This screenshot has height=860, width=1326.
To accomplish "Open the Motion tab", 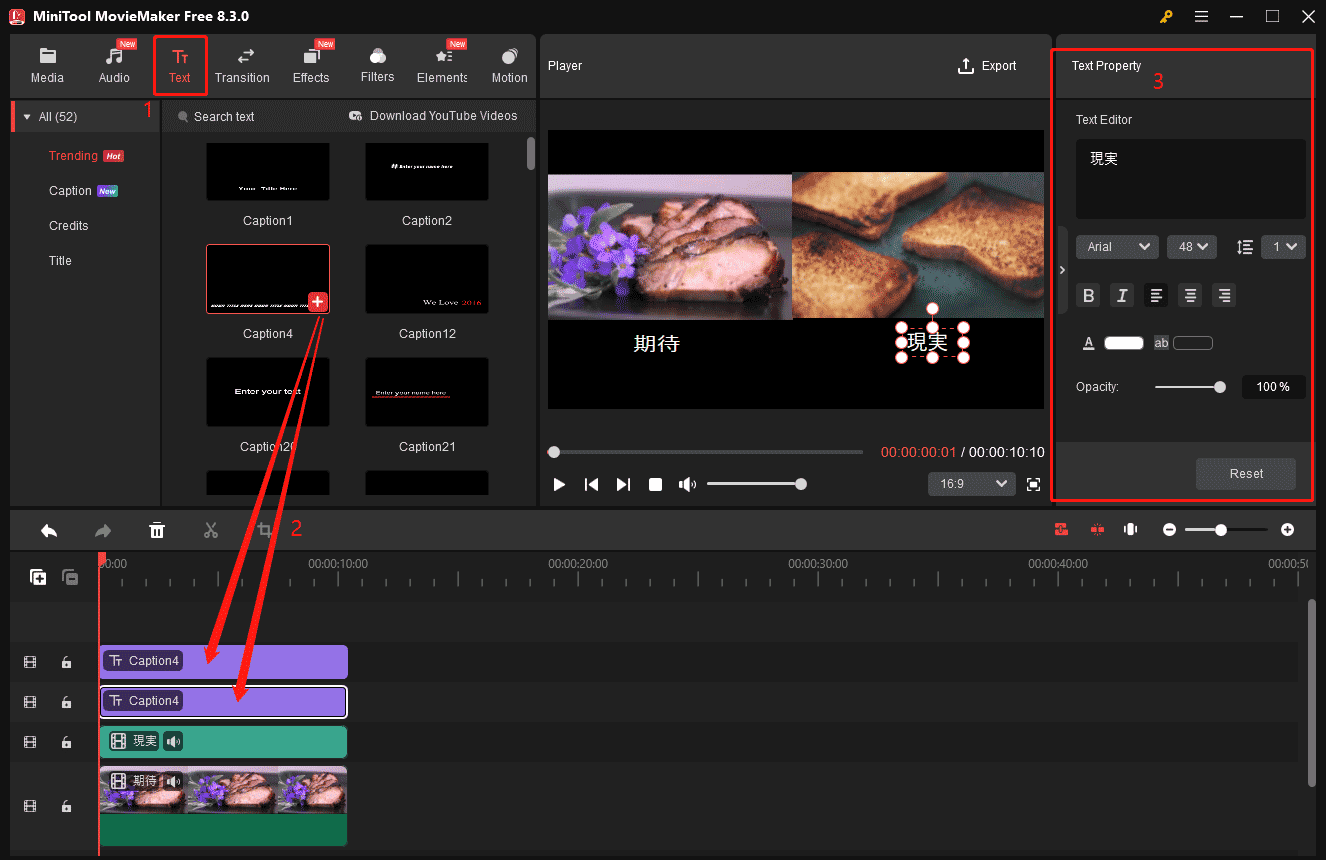I will coord(509,65).
